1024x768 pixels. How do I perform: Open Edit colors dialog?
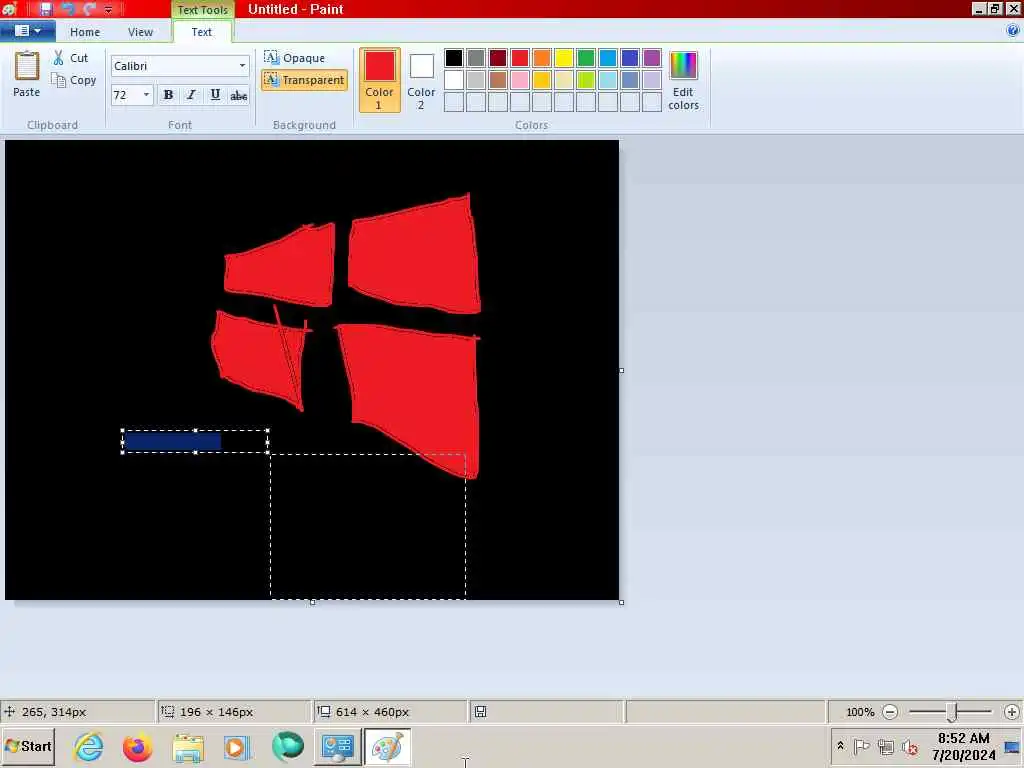click(683, 80)
